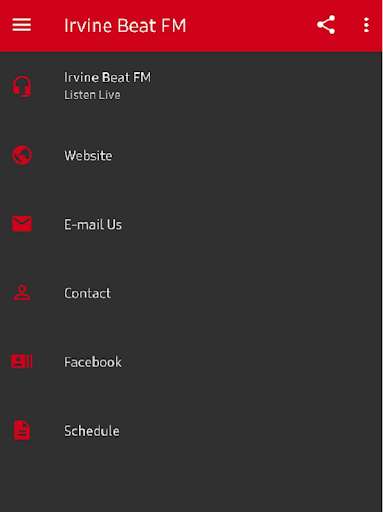
Task: Click the Listen Live subtitle text
Action: pos(92,95)
